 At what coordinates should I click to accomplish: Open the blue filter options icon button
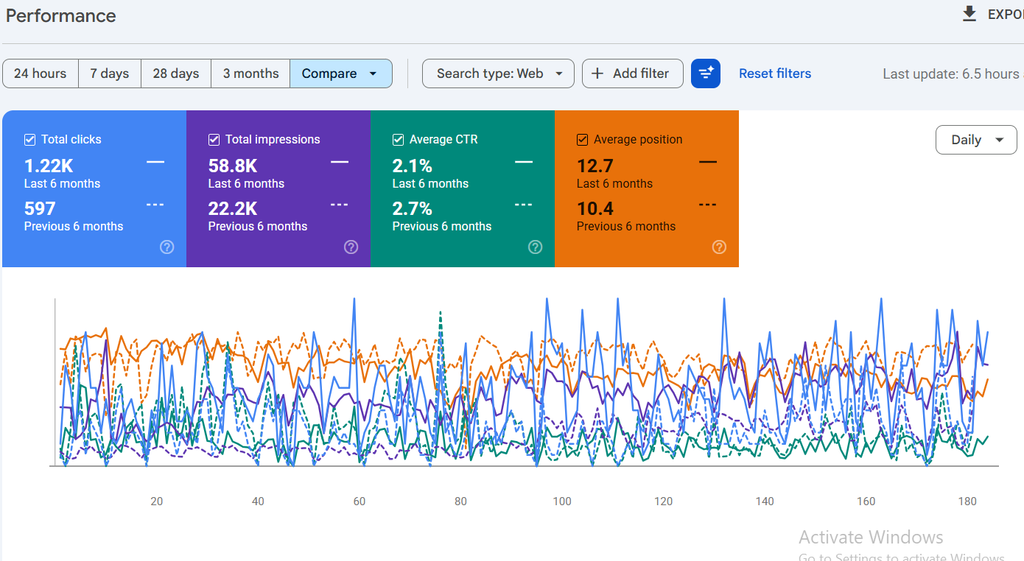(x=705, y=73)
